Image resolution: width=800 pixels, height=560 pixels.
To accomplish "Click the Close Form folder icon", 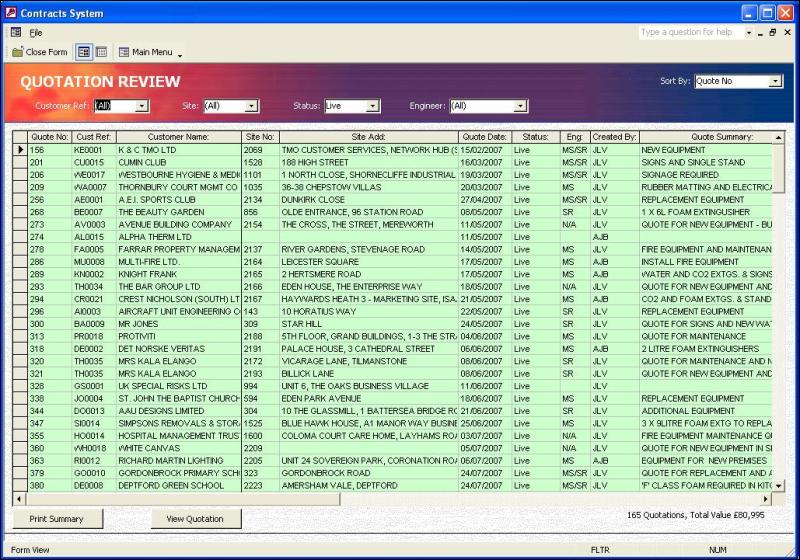I will coord(18,52).
